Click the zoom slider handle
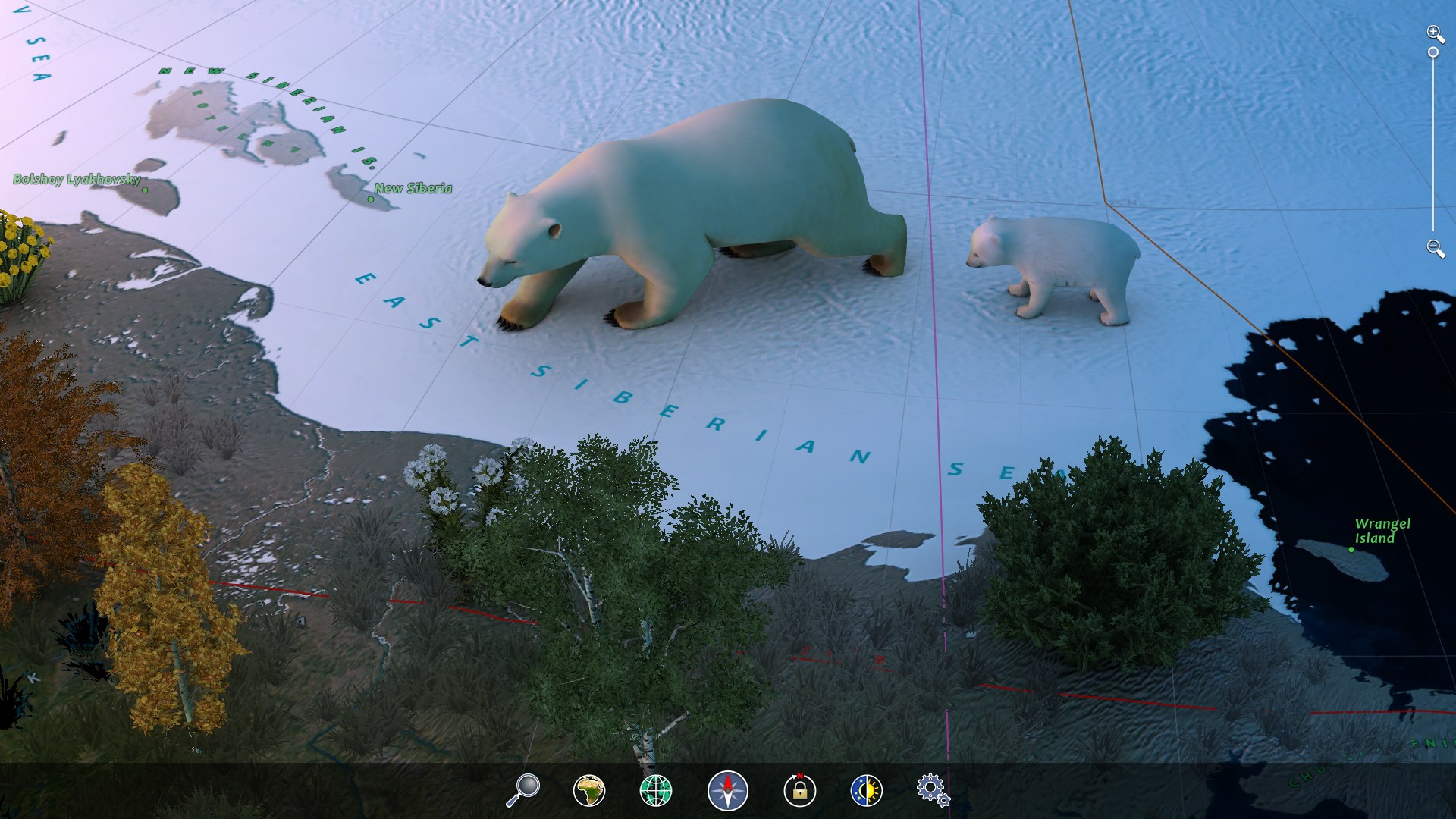The image size is (1456, 819). click(x=1432, y=53)
